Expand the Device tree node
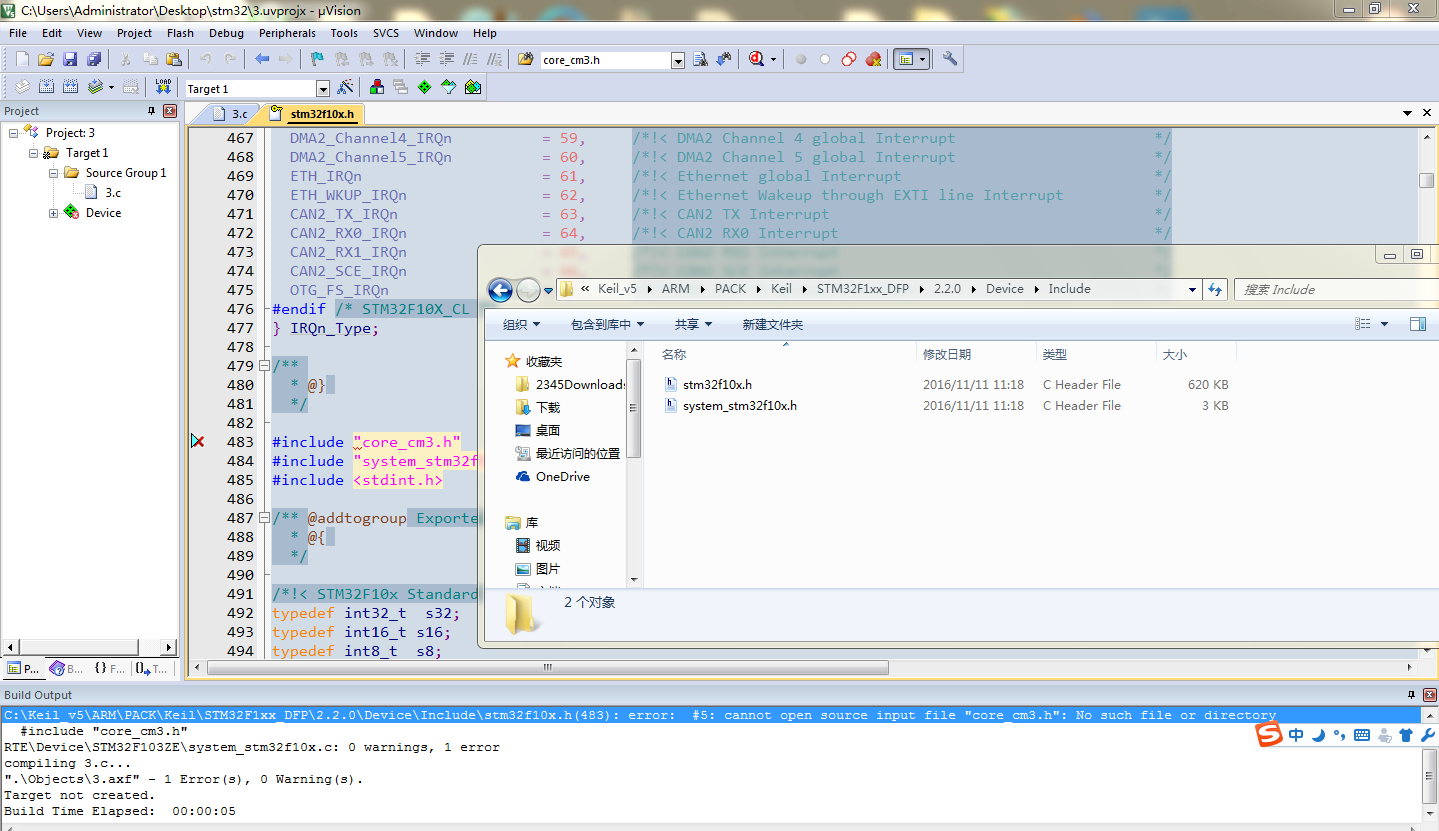Image resolution: width=1439 pixels, height=831 pixels. [53, 213]
